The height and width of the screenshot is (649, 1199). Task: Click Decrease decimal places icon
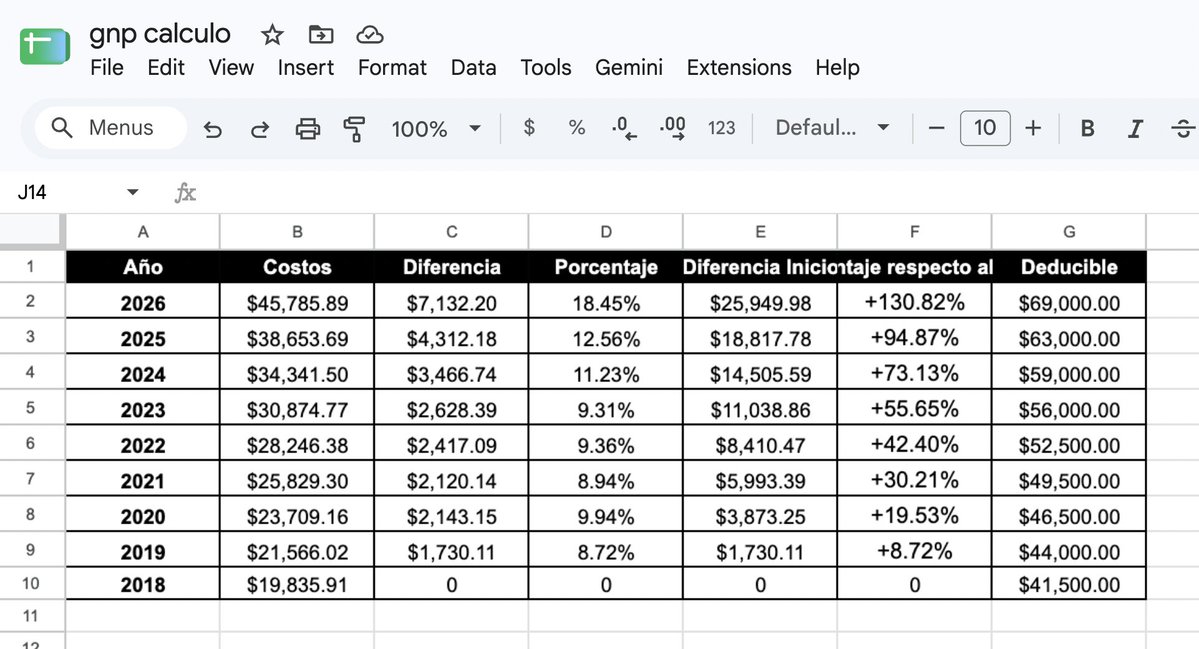pos(624,128)
